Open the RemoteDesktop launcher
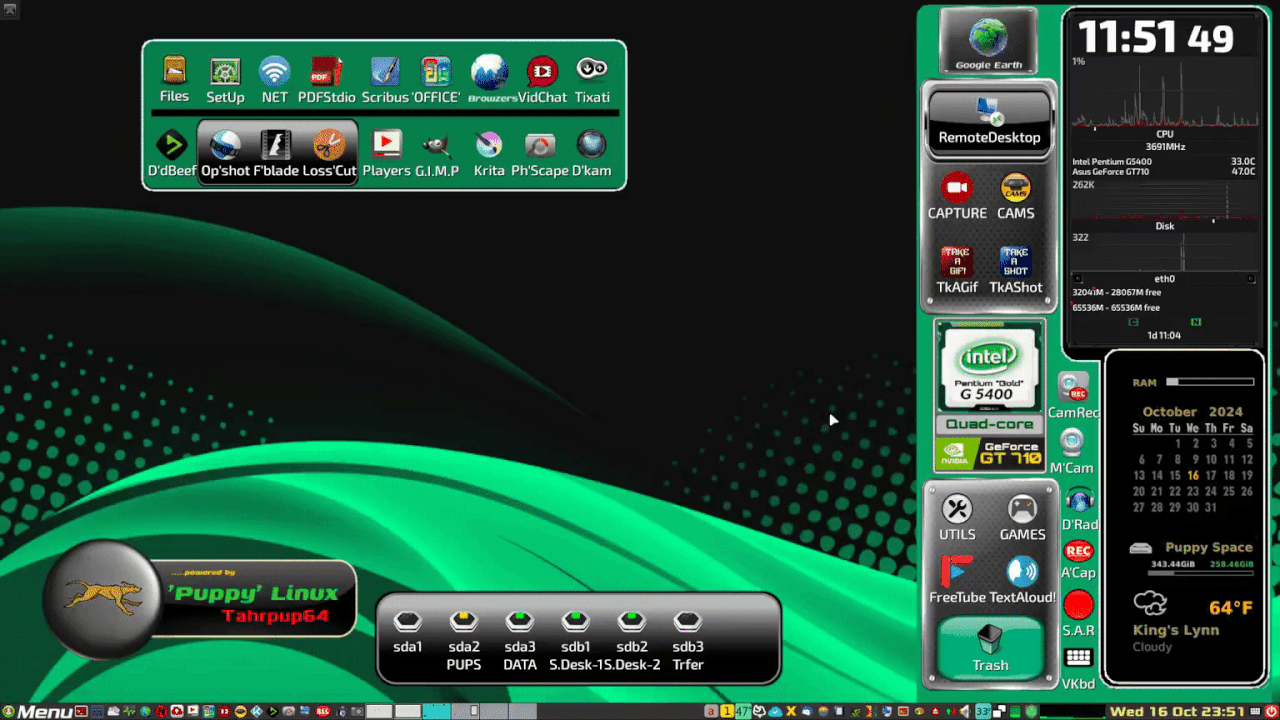The image size is (1280, 720). [990, 122]
